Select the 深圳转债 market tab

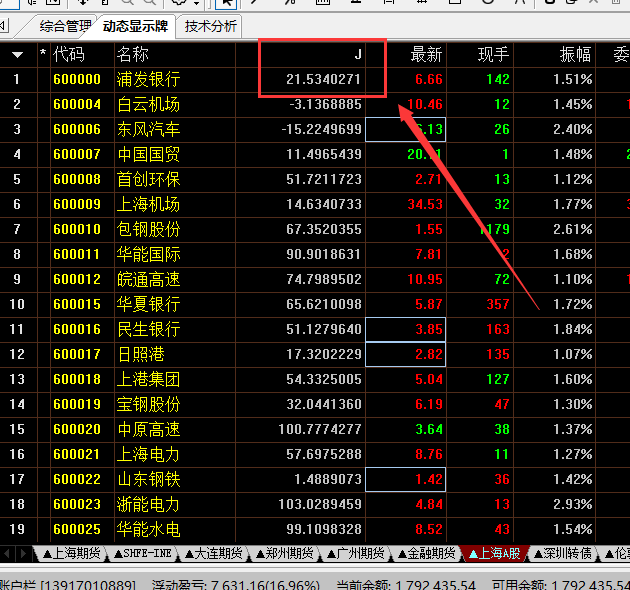click(x=562, y=553)
